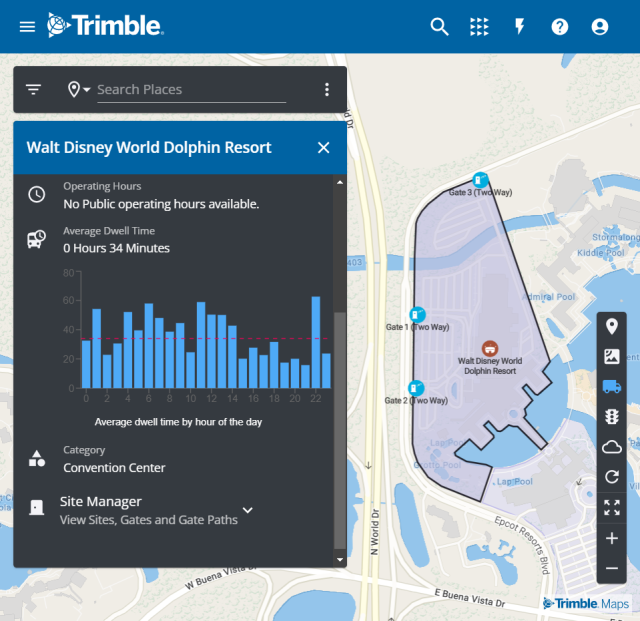Toggle the weather cloud layer
This screenshot has height=621, width=640.
click(611, 447)
